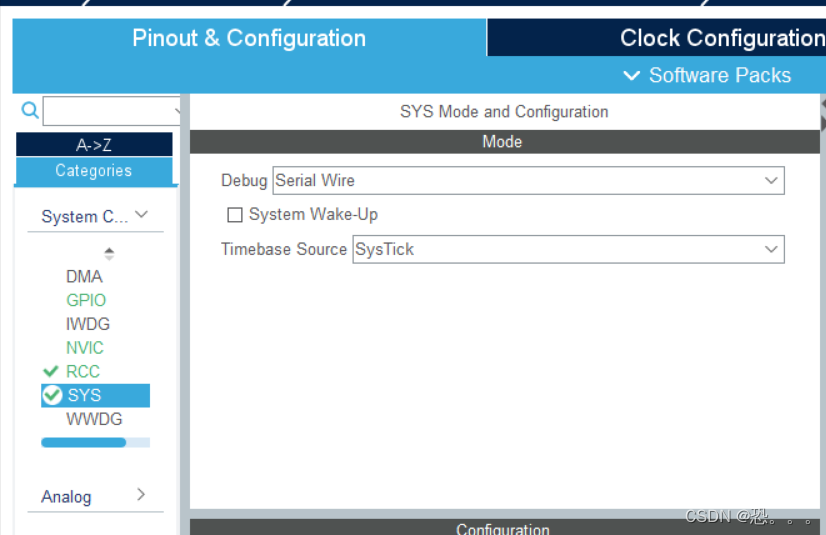
Task: Switch to the Clock Configuration tab
Action: click(x=656, y=37)
